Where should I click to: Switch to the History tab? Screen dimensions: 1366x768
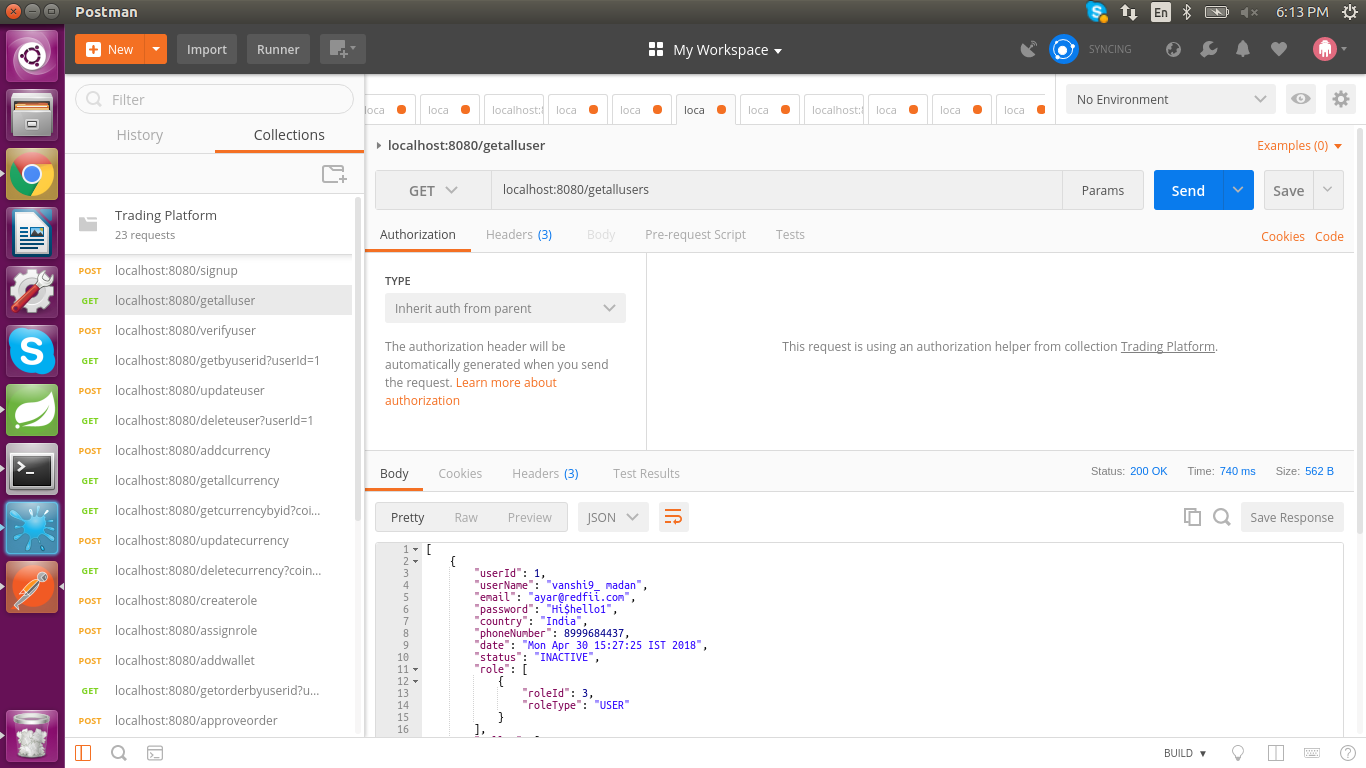tap(140, 135)
